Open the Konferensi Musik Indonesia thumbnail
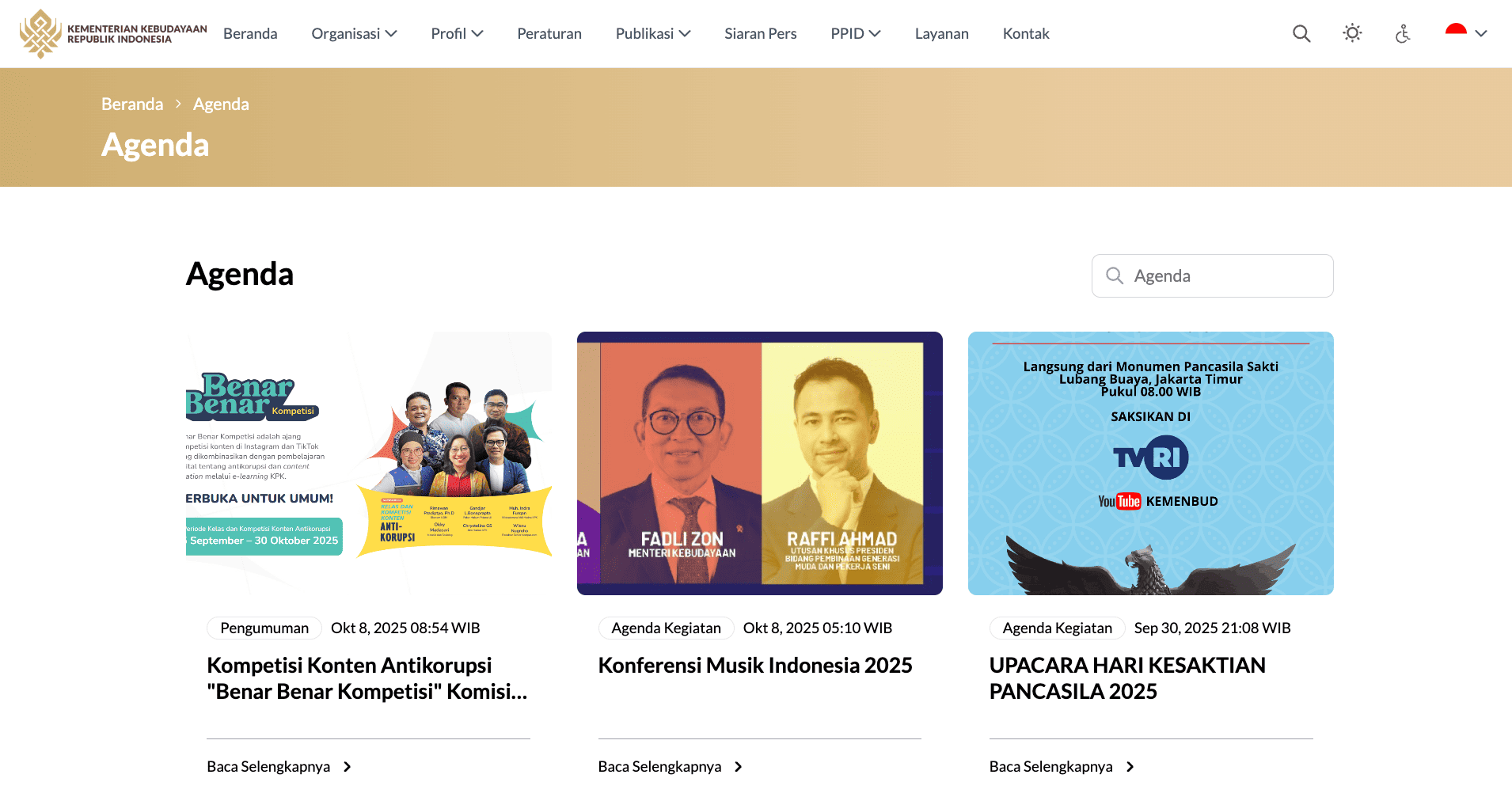The height and width of the screenshot is (801, 1512). 759,463
